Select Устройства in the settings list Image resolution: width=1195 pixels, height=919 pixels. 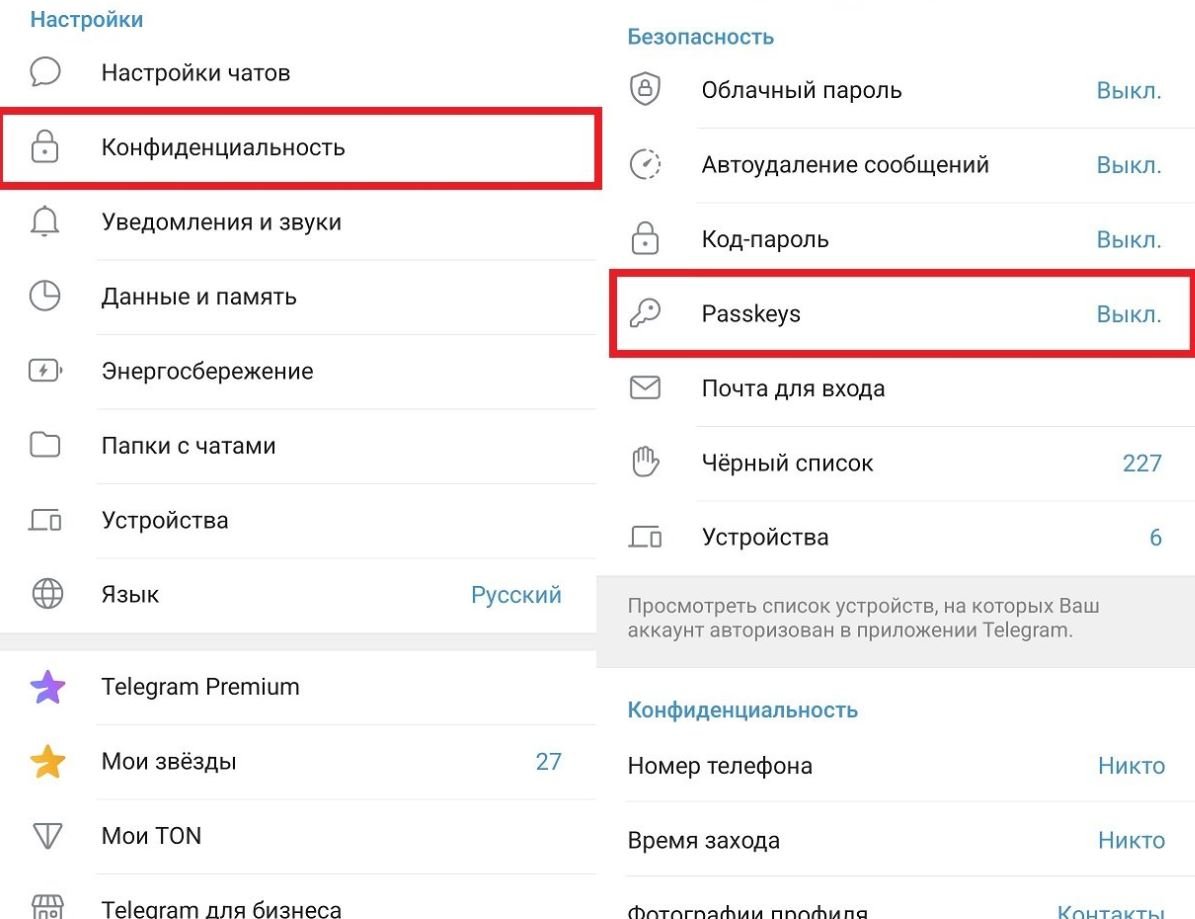tap(165, 520)
